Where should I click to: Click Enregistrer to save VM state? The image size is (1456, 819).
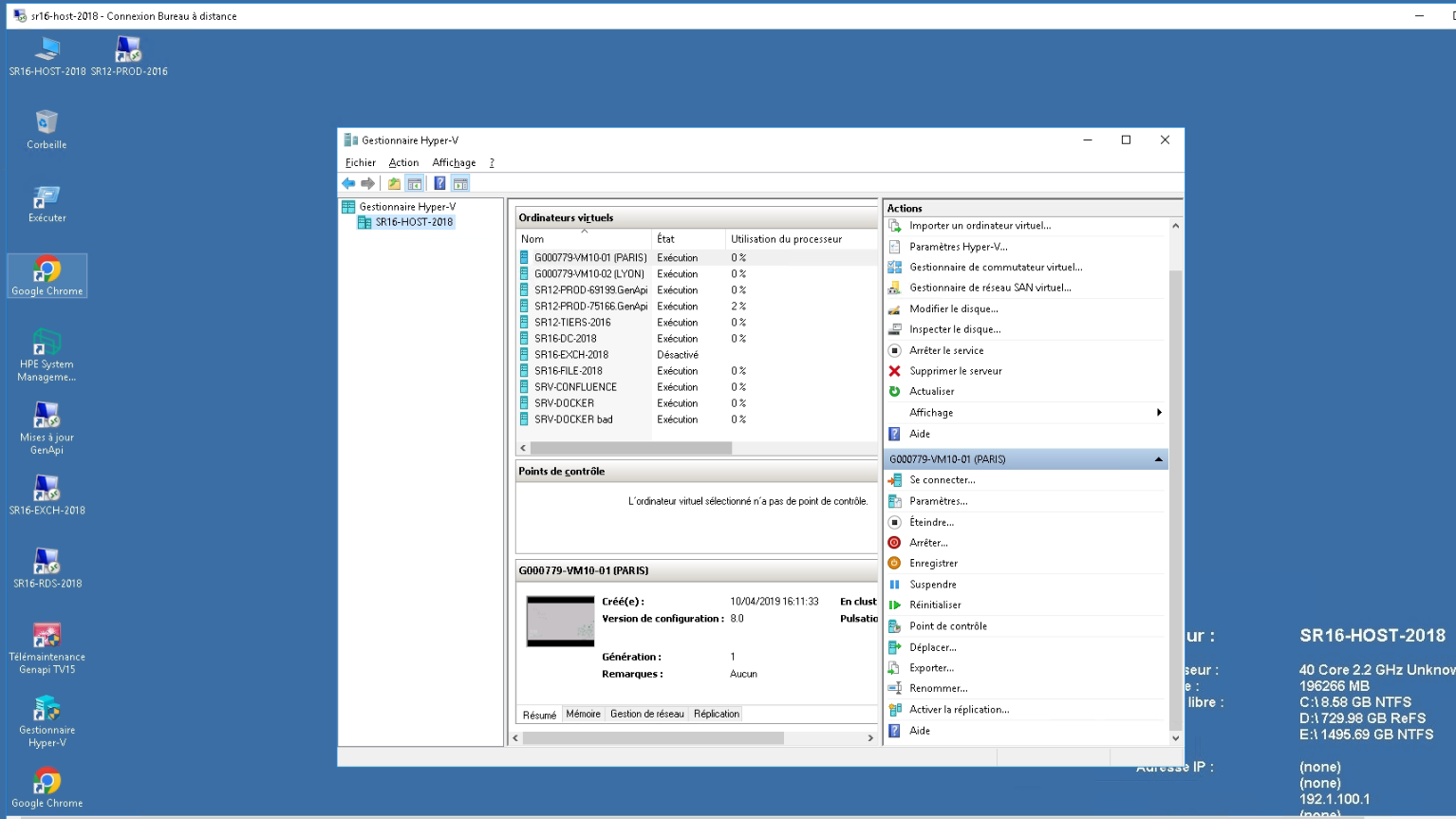coord(933,564)
